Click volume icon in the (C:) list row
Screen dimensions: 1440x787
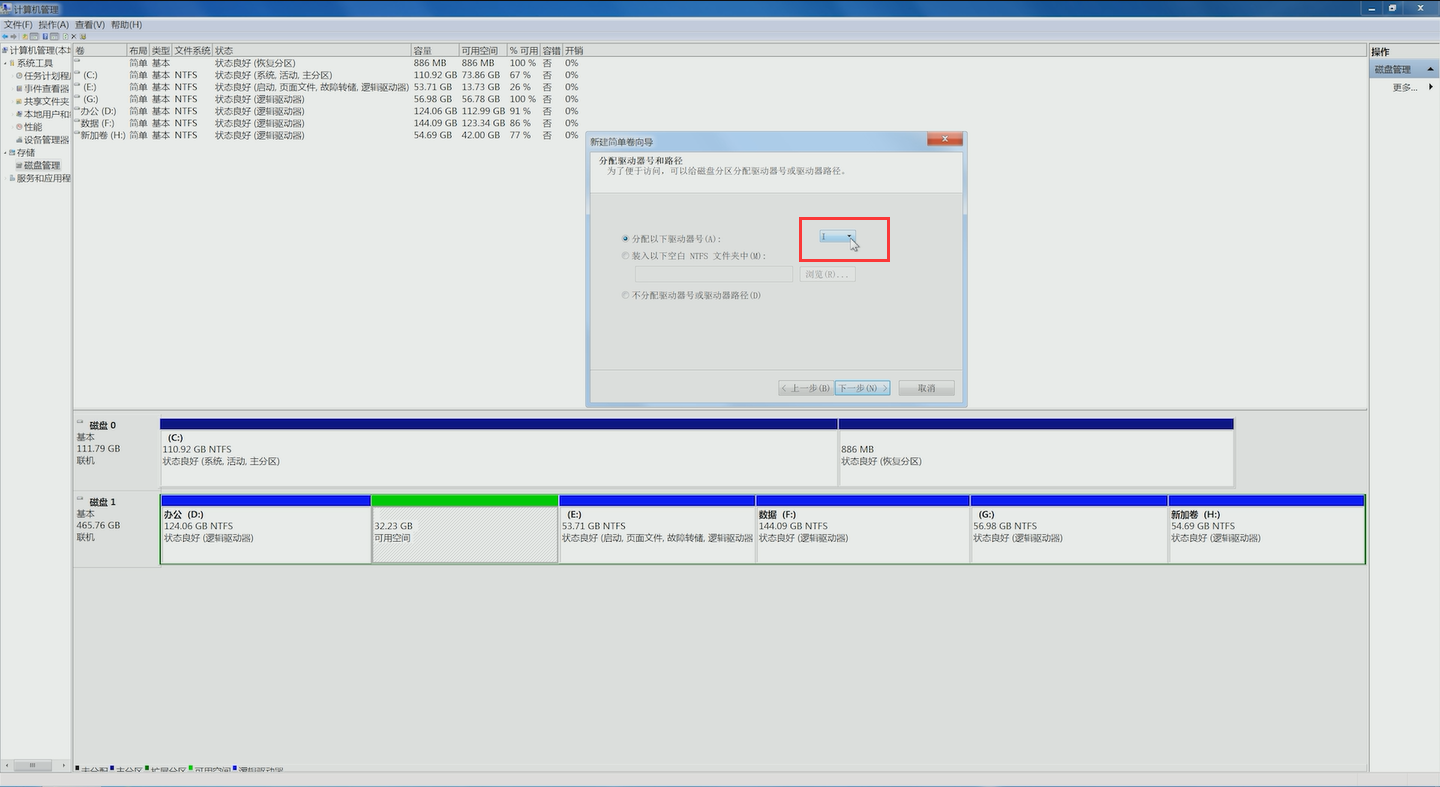[78, 74]
